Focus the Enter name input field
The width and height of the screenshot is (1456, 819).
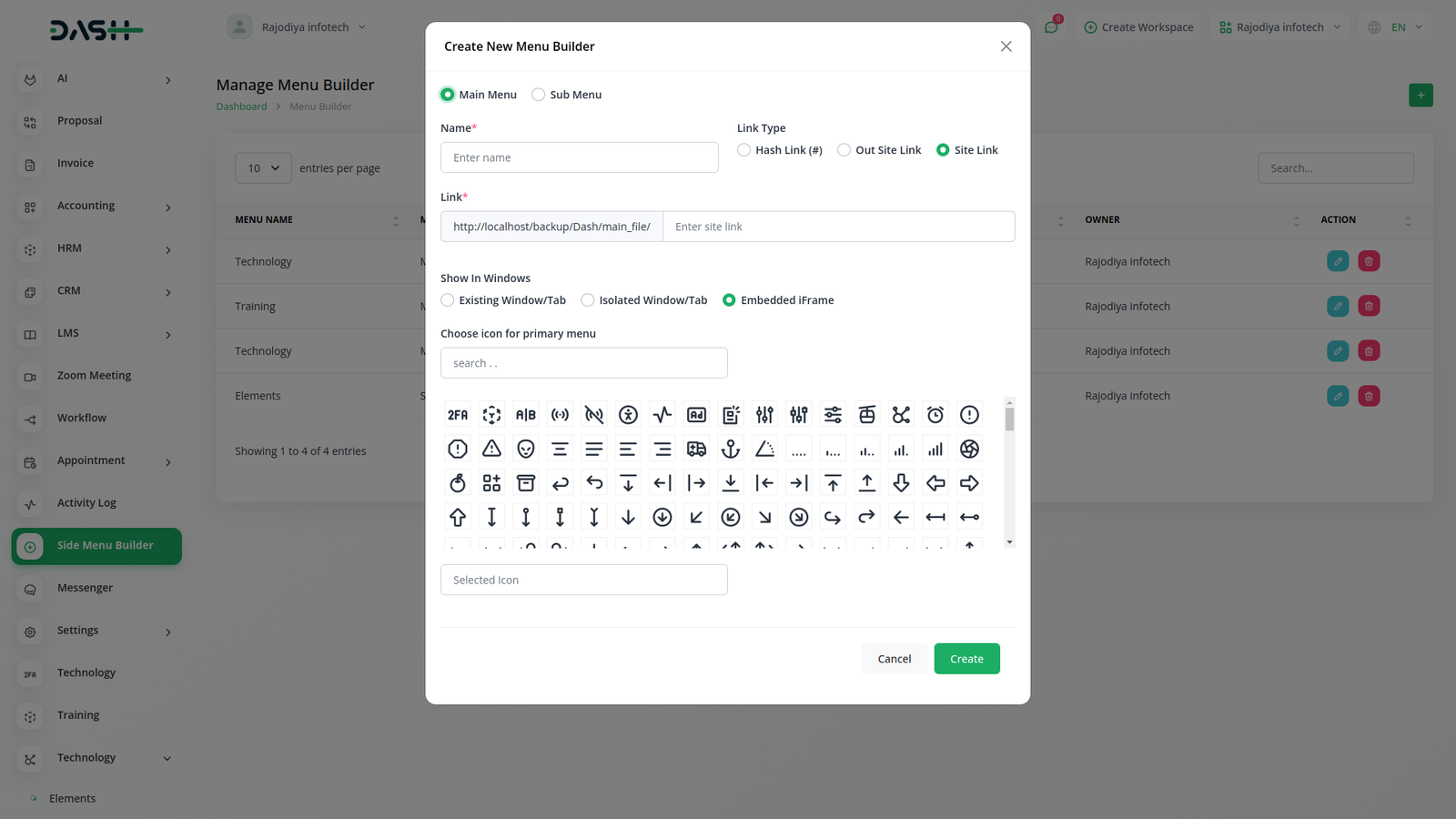coord(579,157)
